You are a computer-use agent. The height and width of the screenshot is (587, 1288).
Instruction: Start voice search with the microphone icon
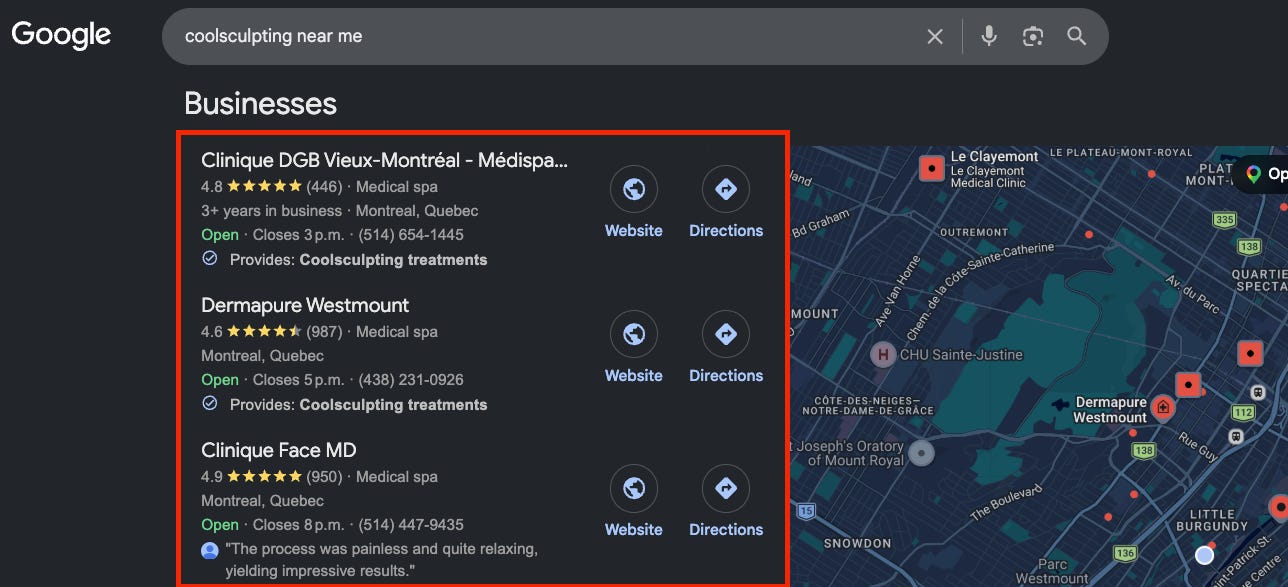pos(989,37)
